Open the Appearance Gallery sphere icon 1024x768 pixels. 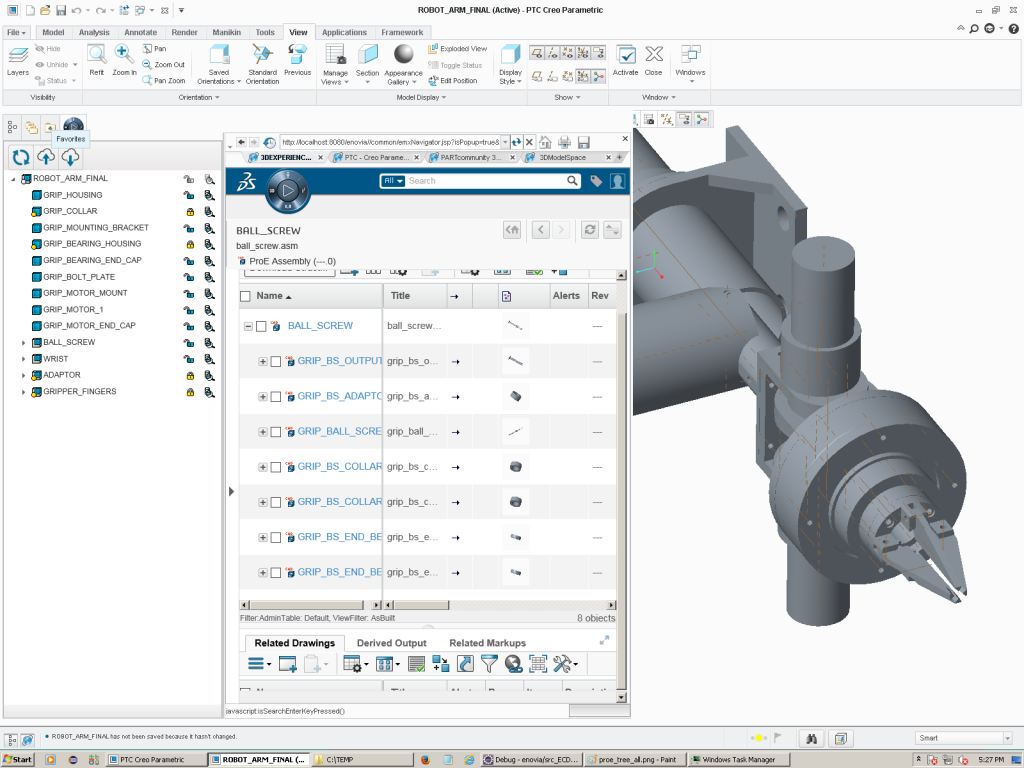404,55
